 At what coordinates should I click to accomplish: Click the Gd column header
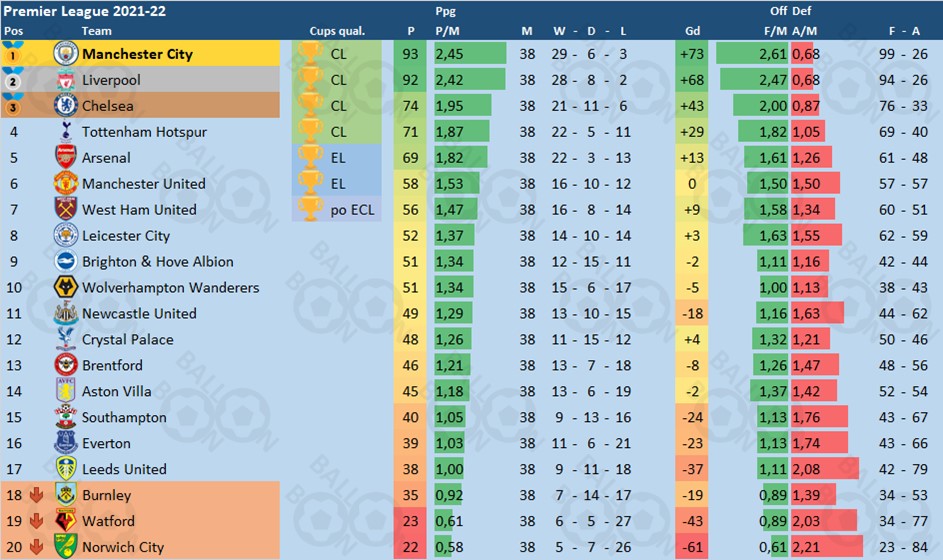click(x=692, y=31)
